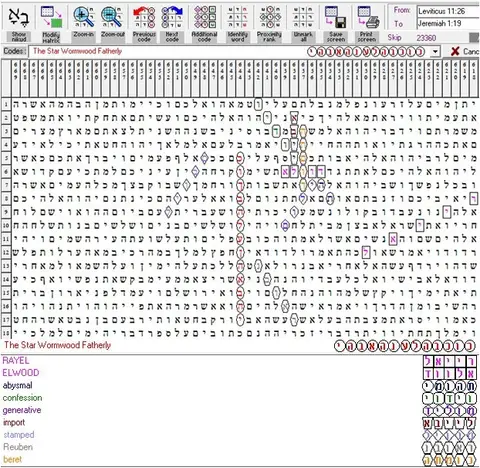Click the Skip value 23360
The image size is (480, 468).
(426, 38)
